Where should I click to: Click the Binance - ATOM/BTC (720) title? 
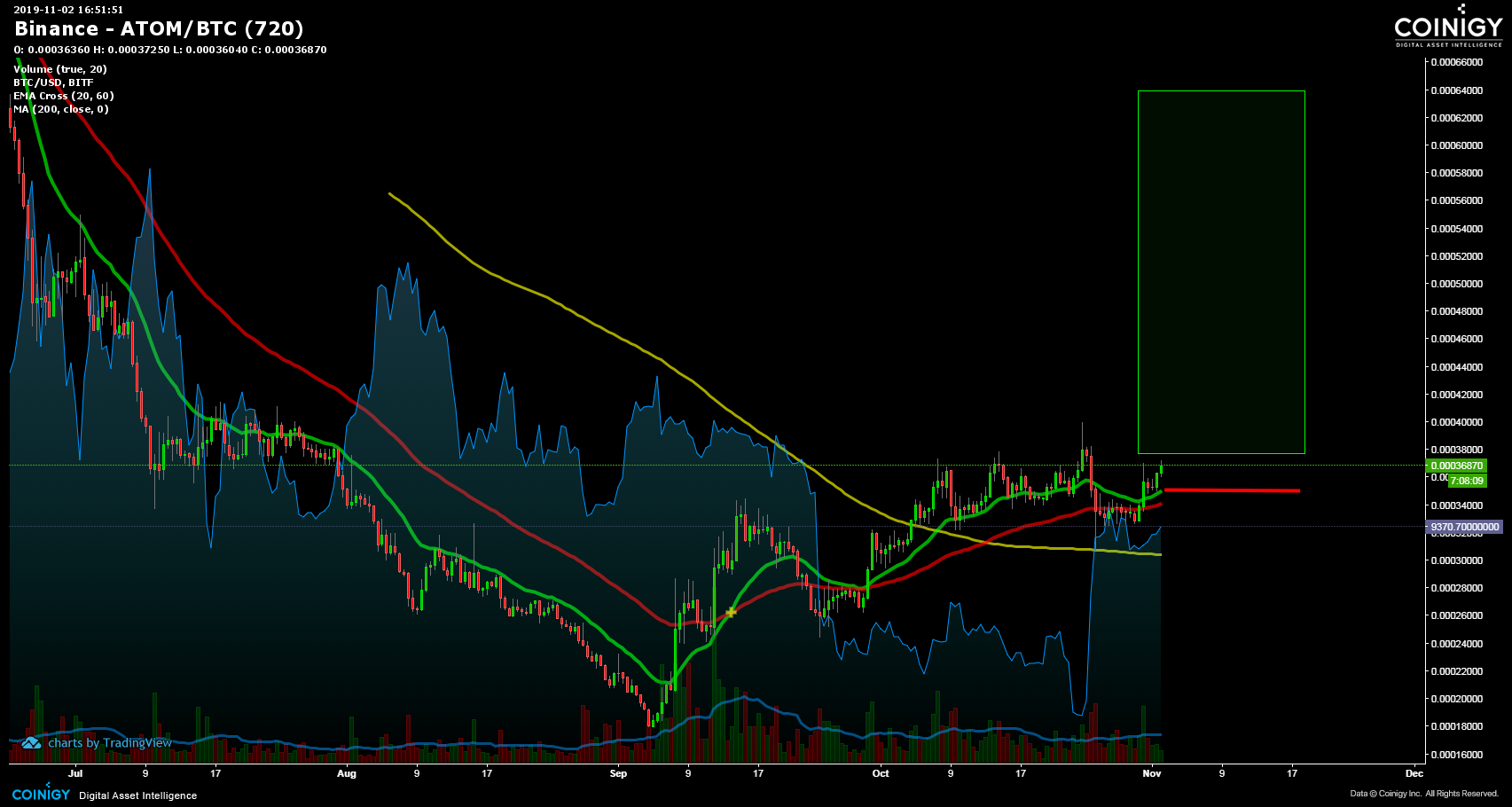click(160, 28)
